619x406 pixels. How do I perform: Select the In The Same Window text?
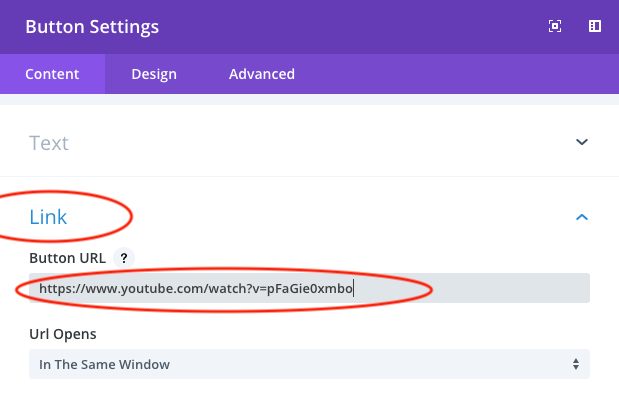(x=104, y=364)
